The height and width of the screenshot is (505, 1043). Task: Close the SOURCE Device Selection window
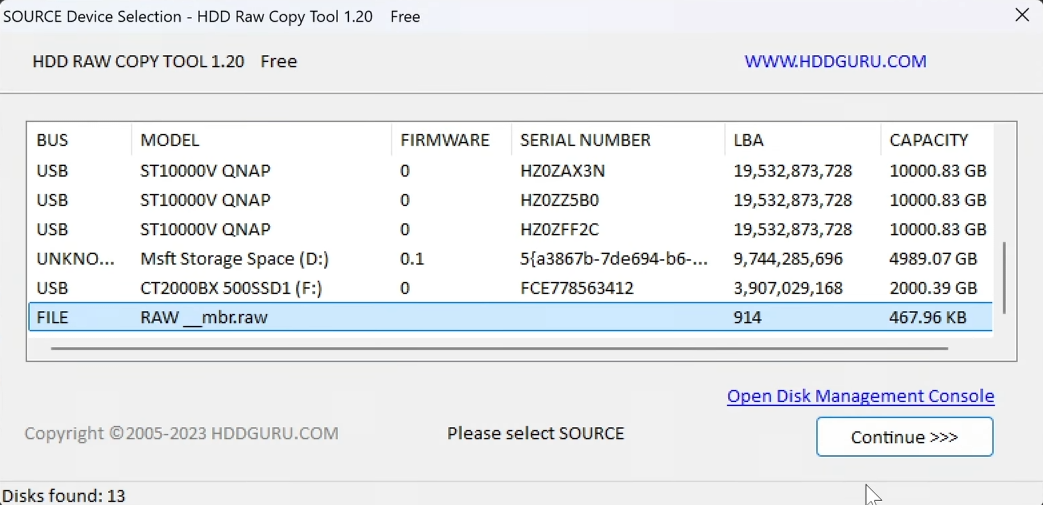coord(1022,15)
